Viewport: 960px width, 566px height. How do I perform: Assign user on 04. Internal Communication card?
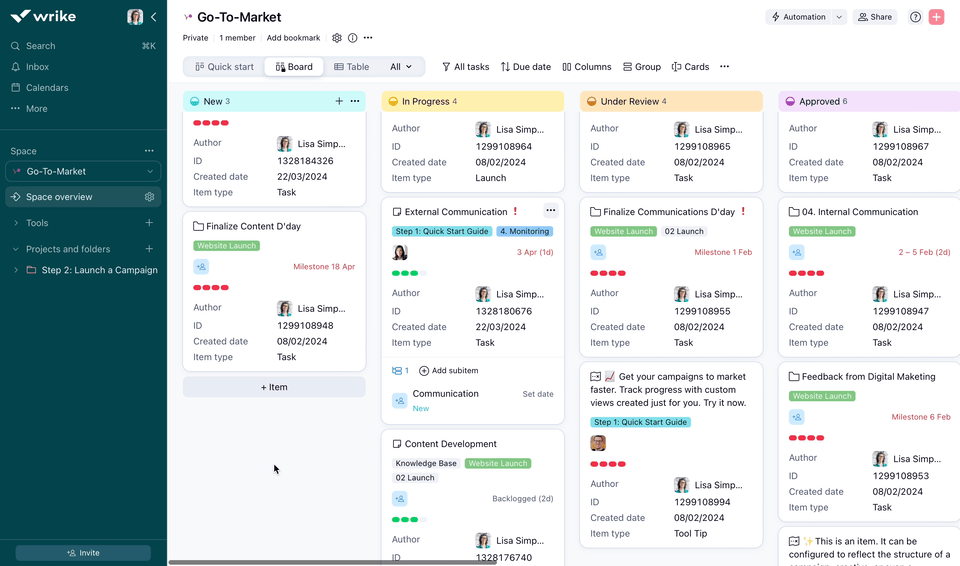797,252
